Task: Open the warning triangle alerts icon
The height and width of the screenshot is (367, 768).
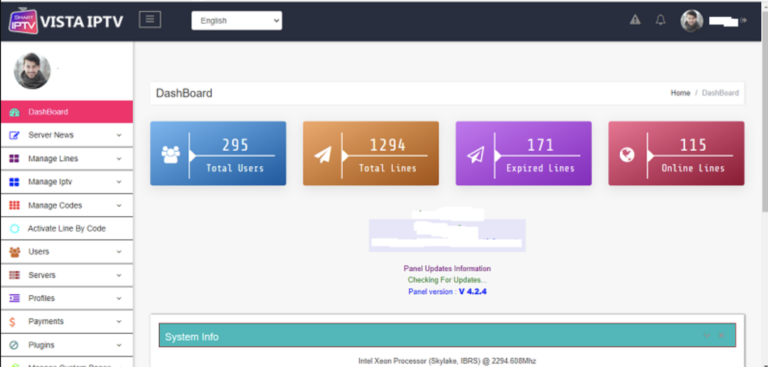Action: pos(635,20)
